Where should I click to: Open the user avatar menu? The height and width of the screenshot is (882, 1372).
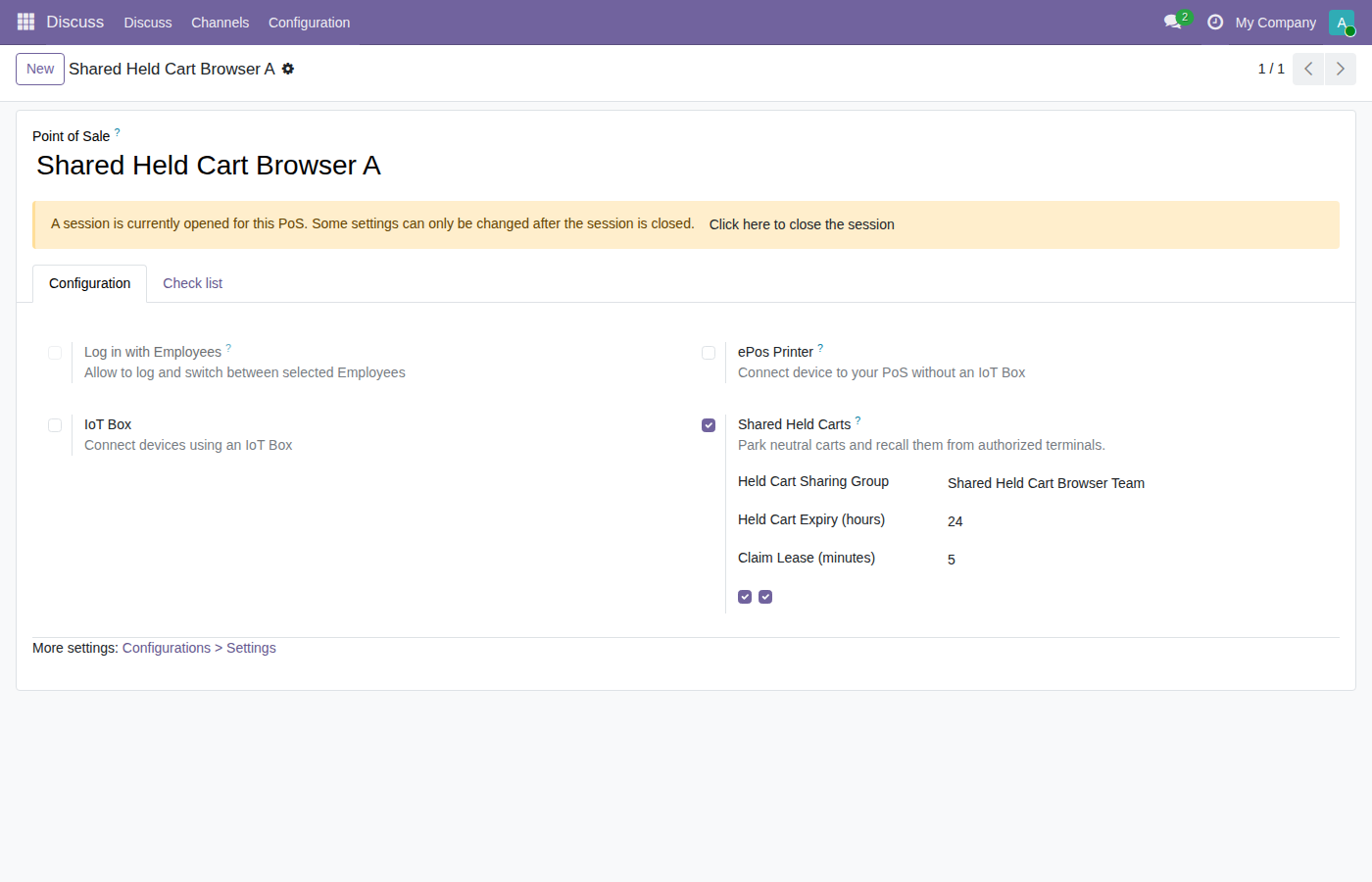1342,22
